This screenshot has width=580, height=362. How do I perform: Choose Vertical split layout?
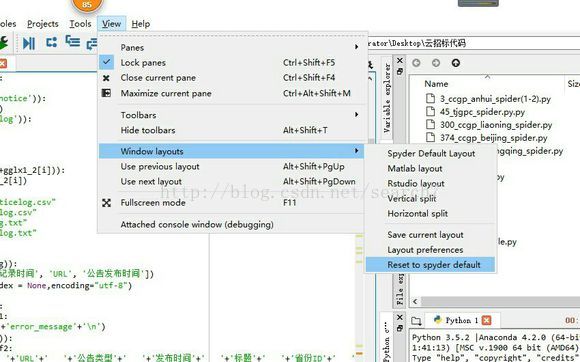tap(431, 199)
